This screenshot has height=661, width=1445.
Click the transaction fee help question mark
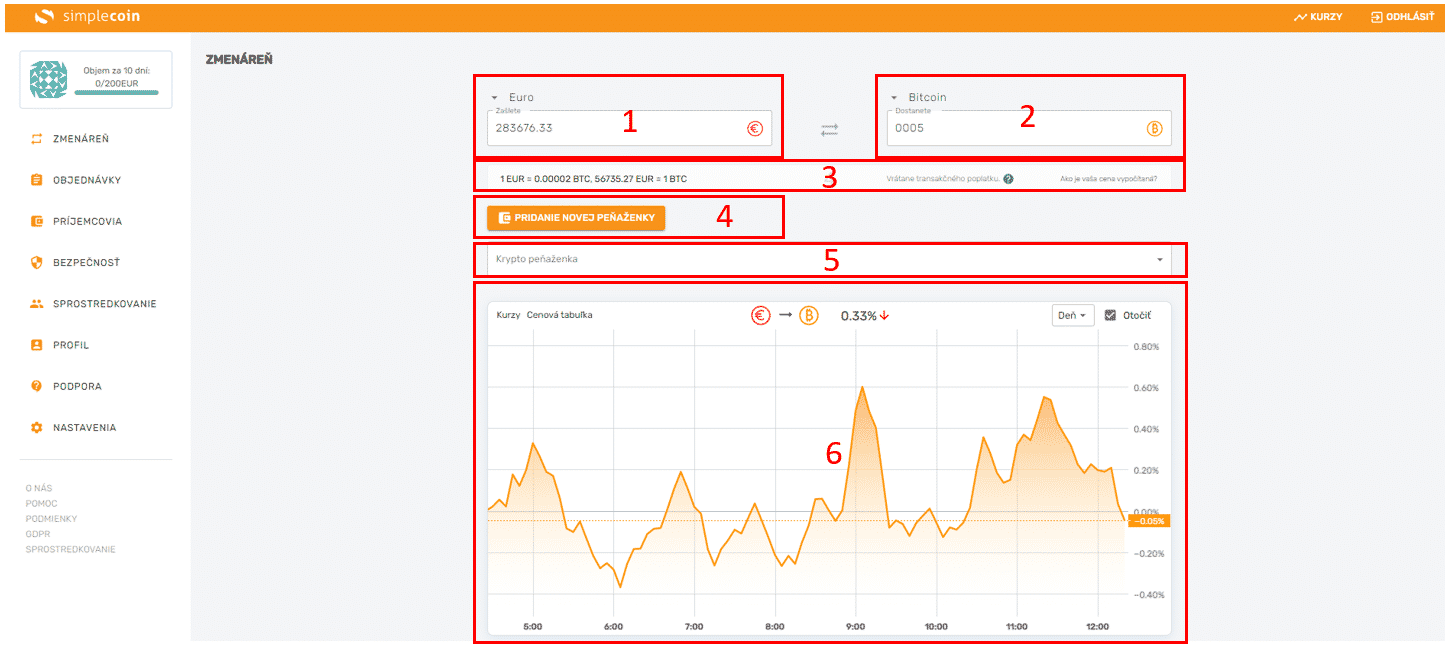click(x=1008, y=179)
